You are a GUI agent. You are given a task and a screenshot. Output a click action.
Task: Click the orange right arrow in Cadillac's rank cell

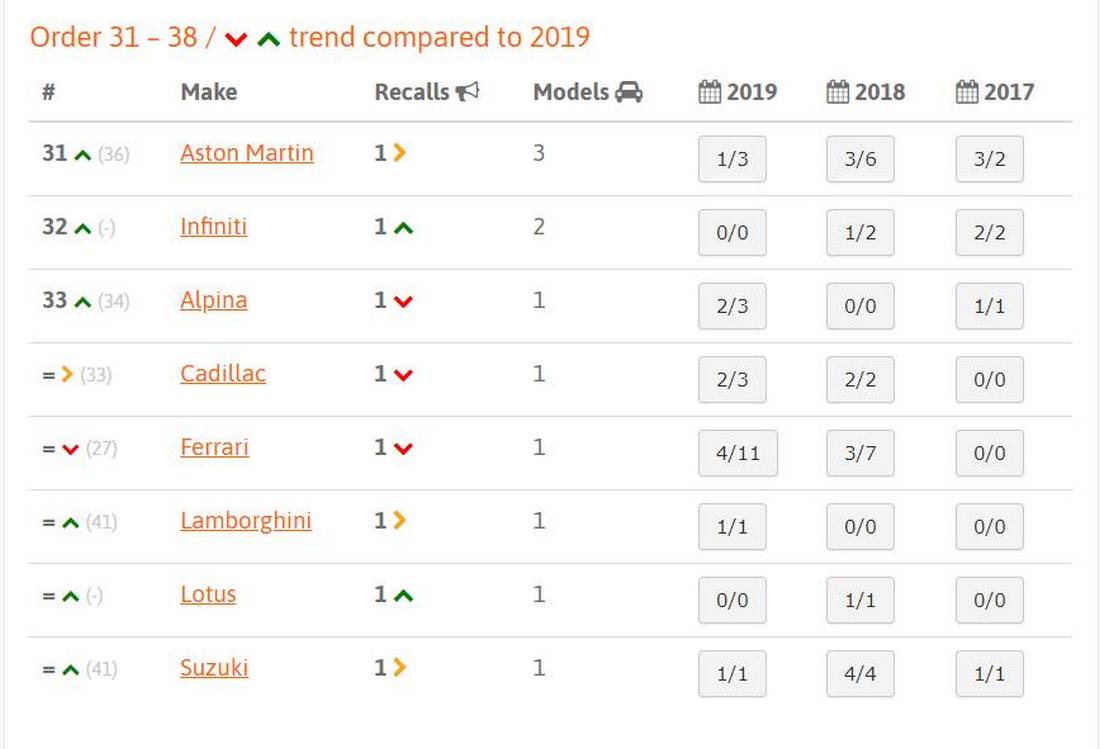point(68,375)
